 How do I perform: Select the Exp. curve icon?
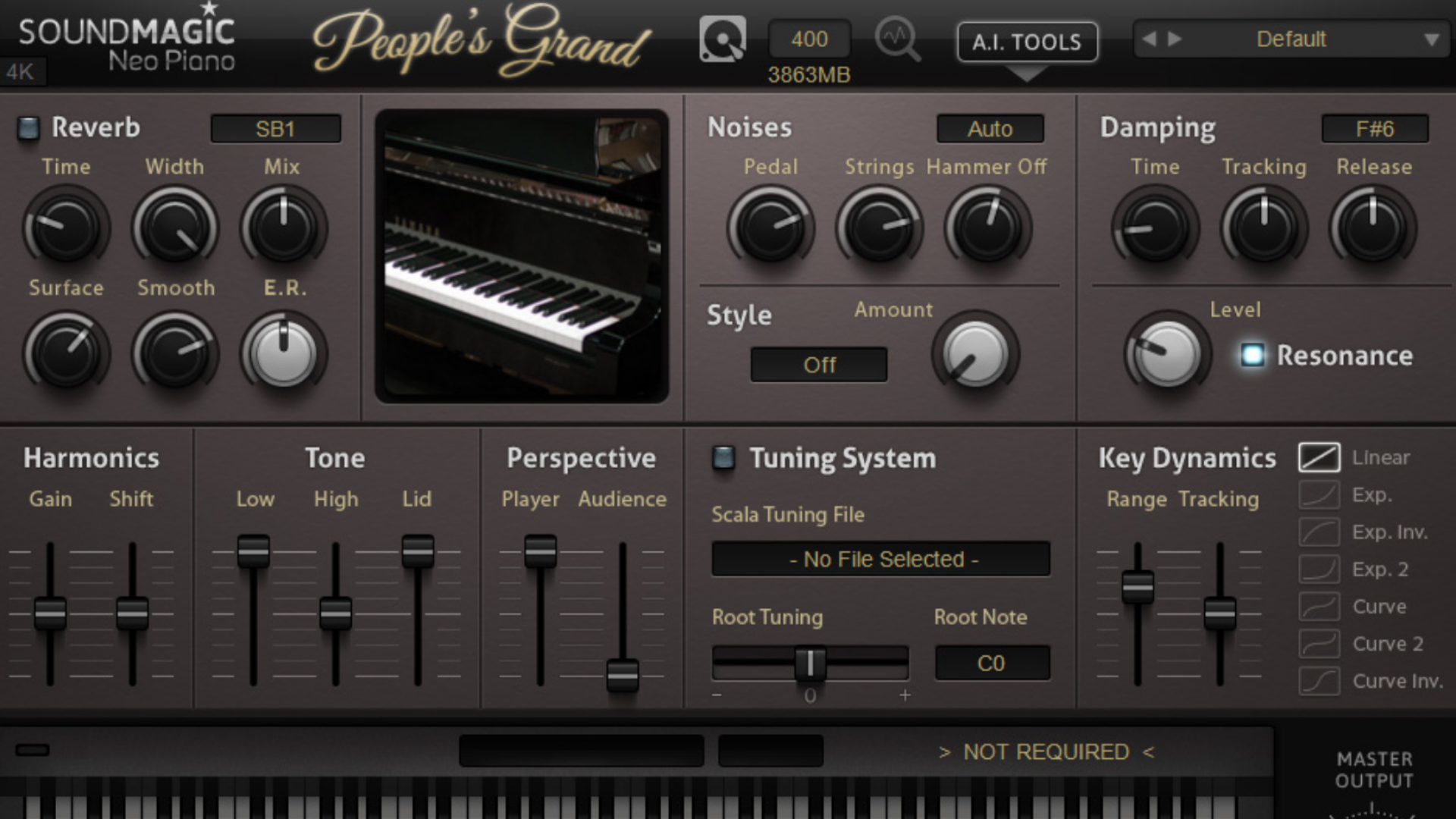(x=1319, y=494)
